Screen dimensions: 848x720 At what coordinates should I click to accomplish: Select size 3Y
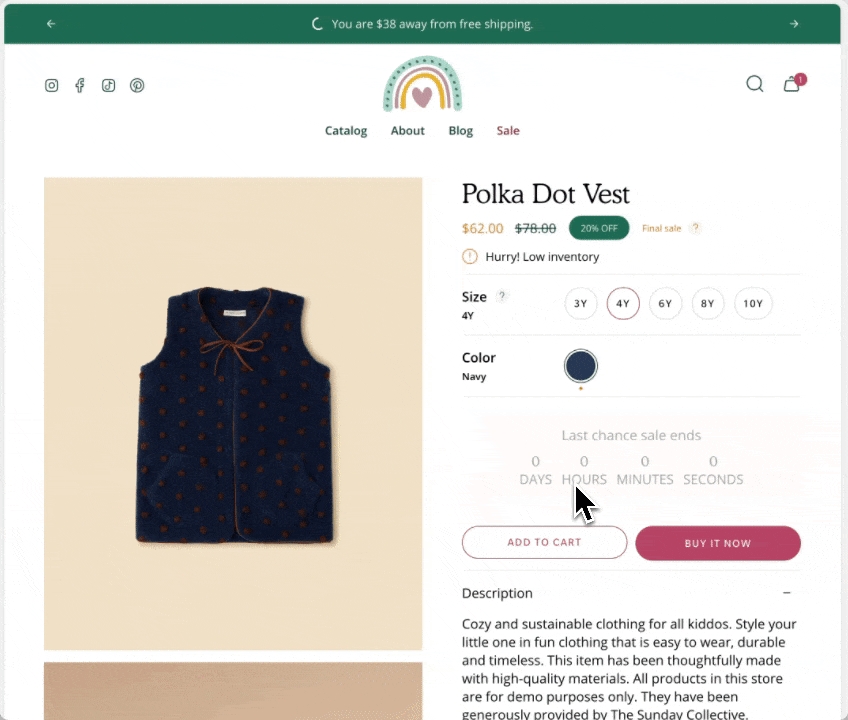[x=581, y=304]
